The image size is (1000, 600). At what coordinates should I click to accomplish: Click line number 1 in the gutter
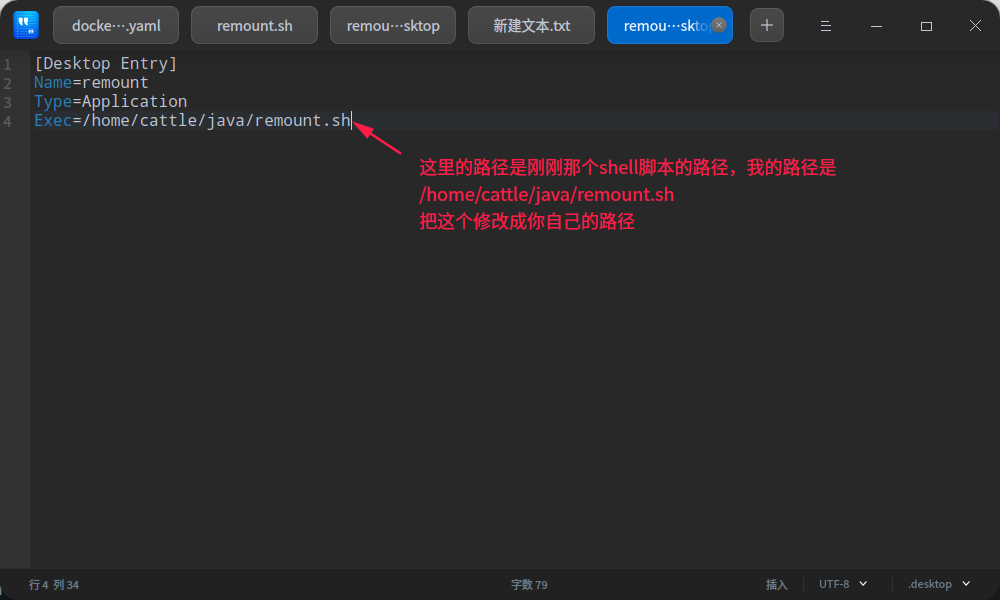9,62
